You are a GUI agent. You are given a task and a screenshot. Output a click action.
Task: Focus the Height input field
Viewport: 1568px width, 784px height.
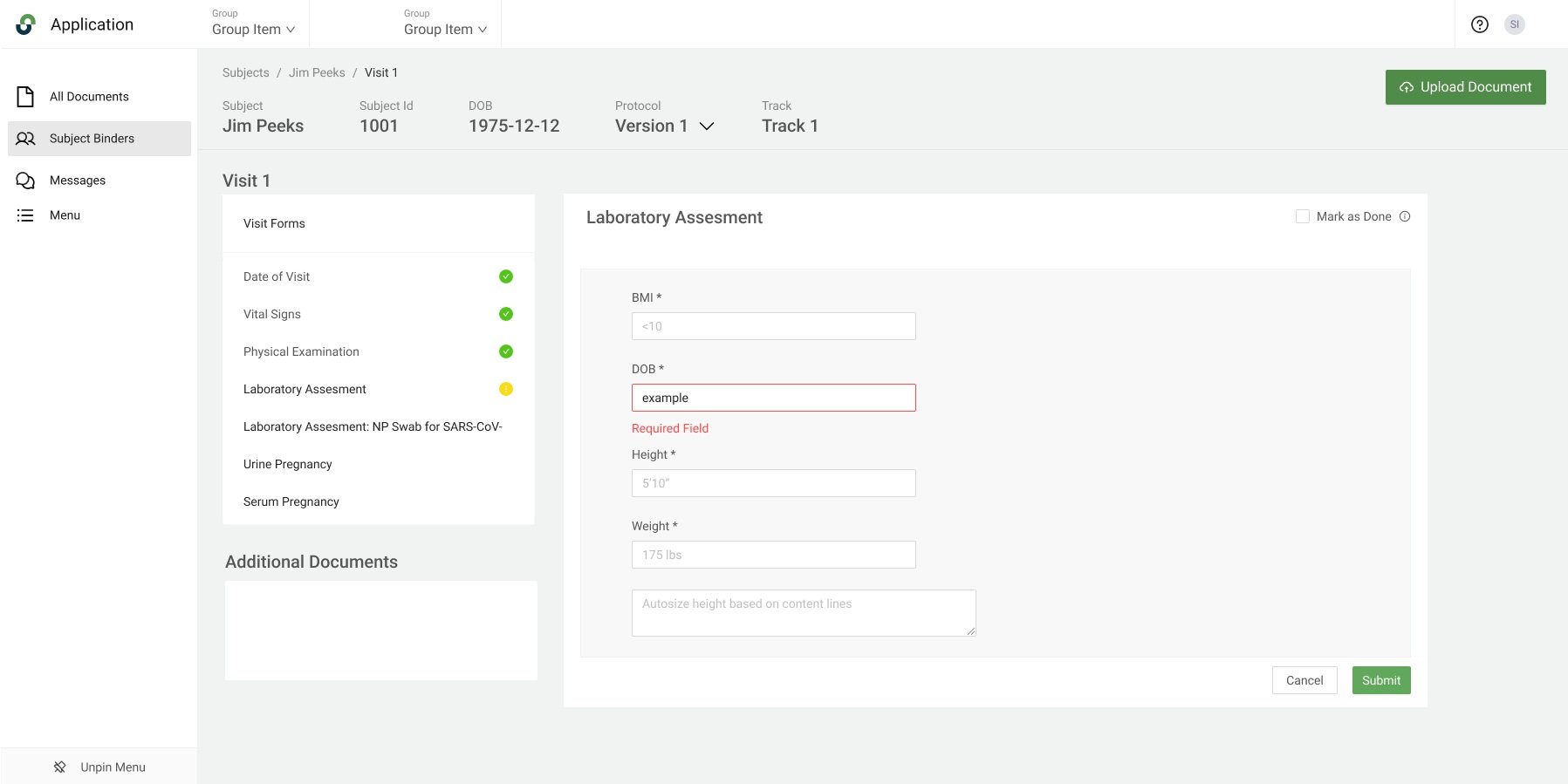(x=774, y=483)
